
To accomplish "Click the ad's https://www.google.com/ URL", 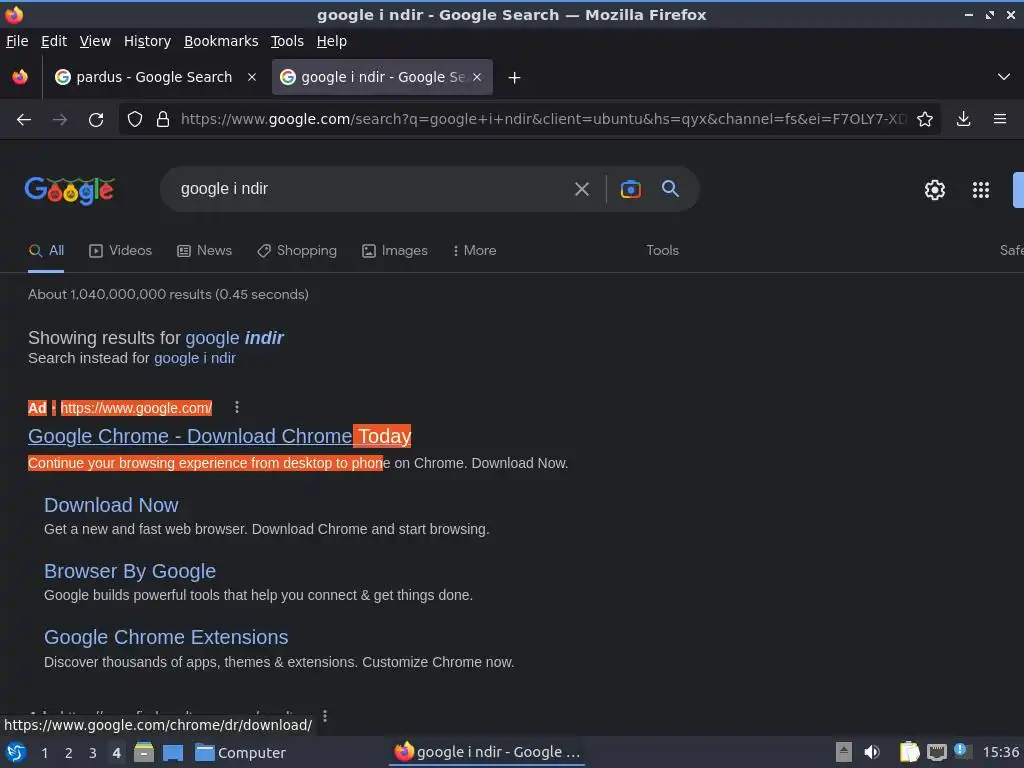I will coord(136,408).
